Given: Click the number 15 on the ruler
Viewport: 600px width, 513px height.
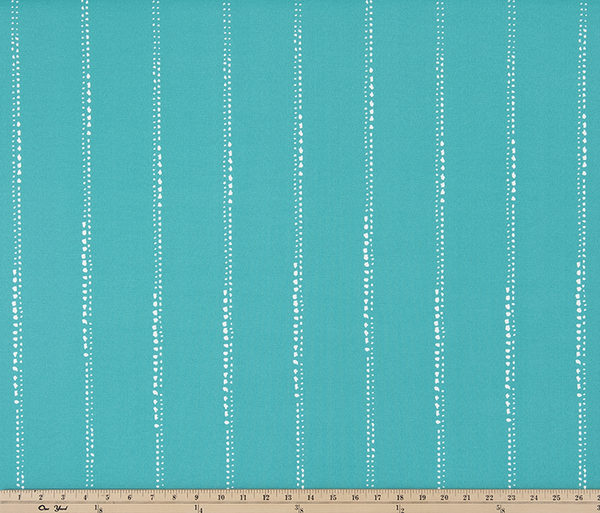Looking at the screenshot, I should (334, 496).
